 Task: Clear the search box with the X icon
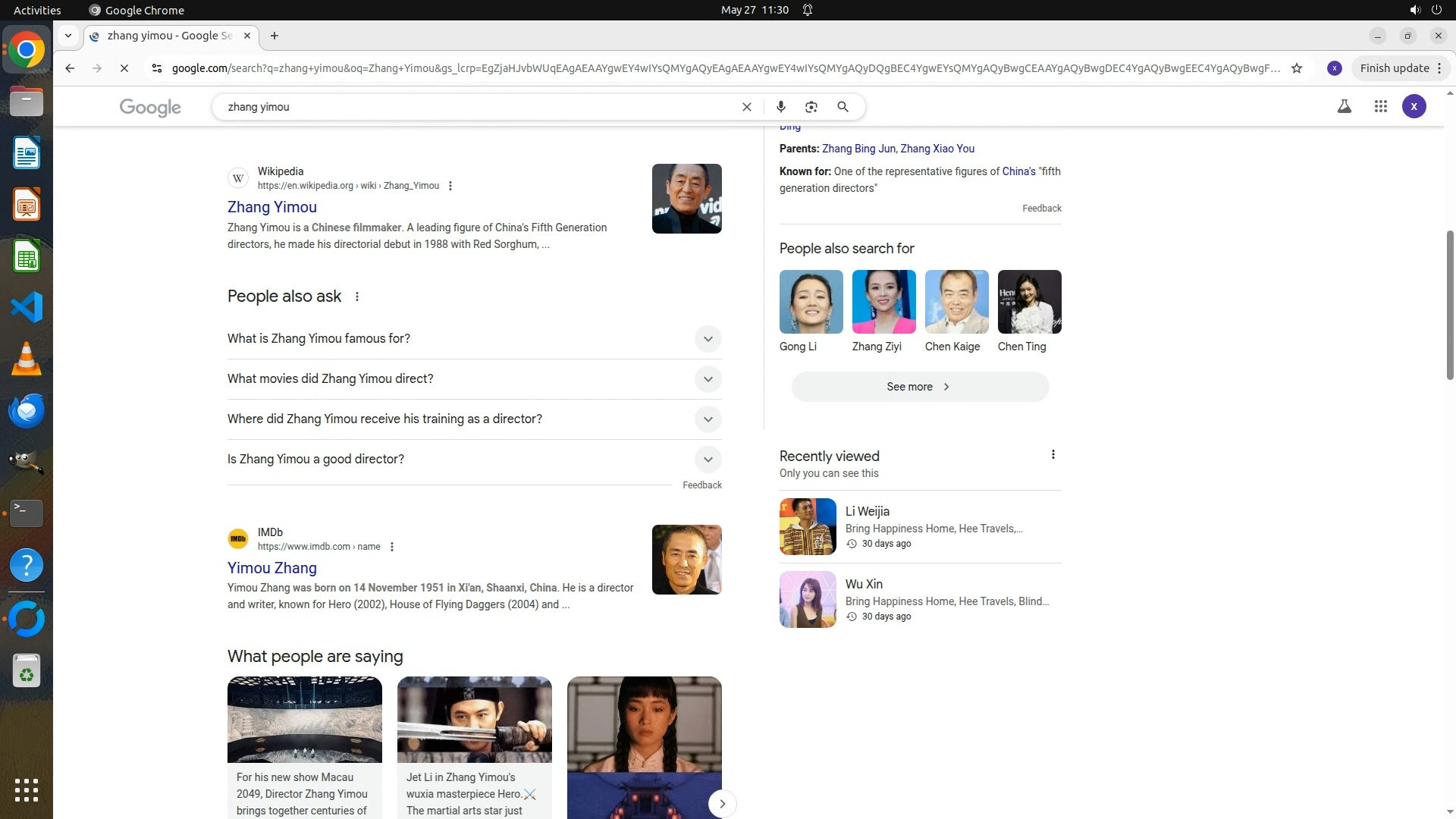pyautogui.click(x=746, y=107)
